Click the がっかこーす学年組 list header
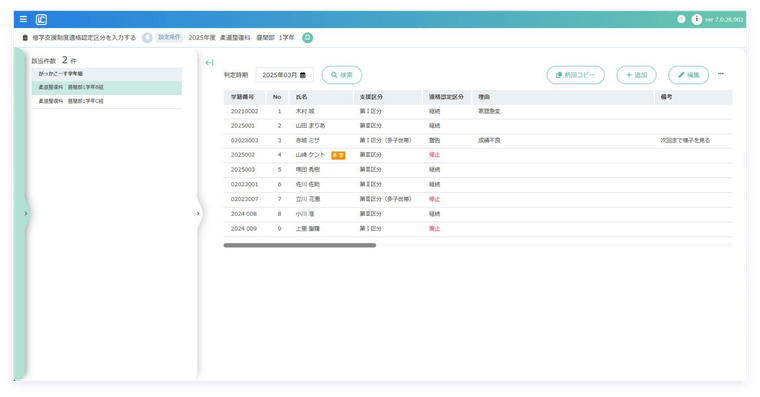This screenshot has height=397, width=760. (107, 74)
